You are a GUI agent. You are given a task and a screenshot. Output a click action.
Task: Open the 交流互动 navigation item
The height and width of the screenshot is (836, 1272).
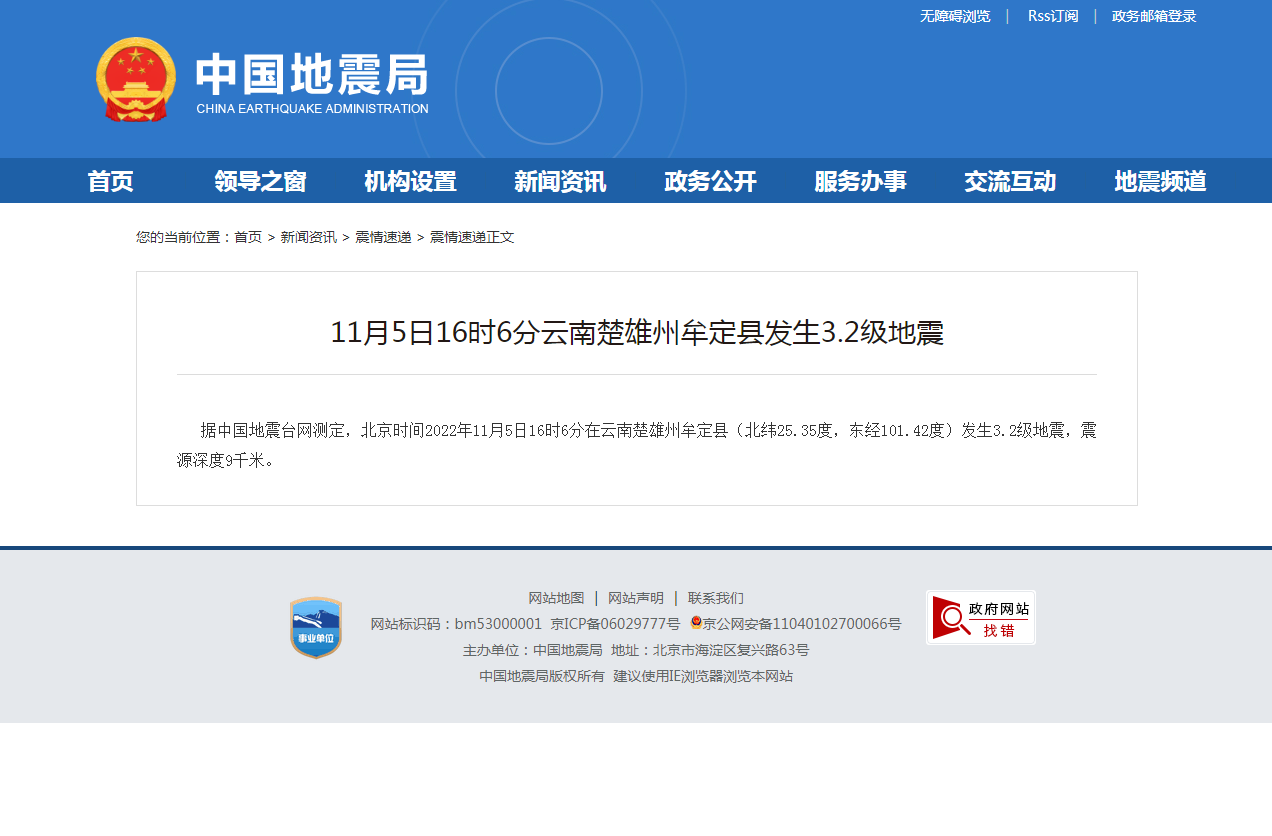click(1010, 181)
